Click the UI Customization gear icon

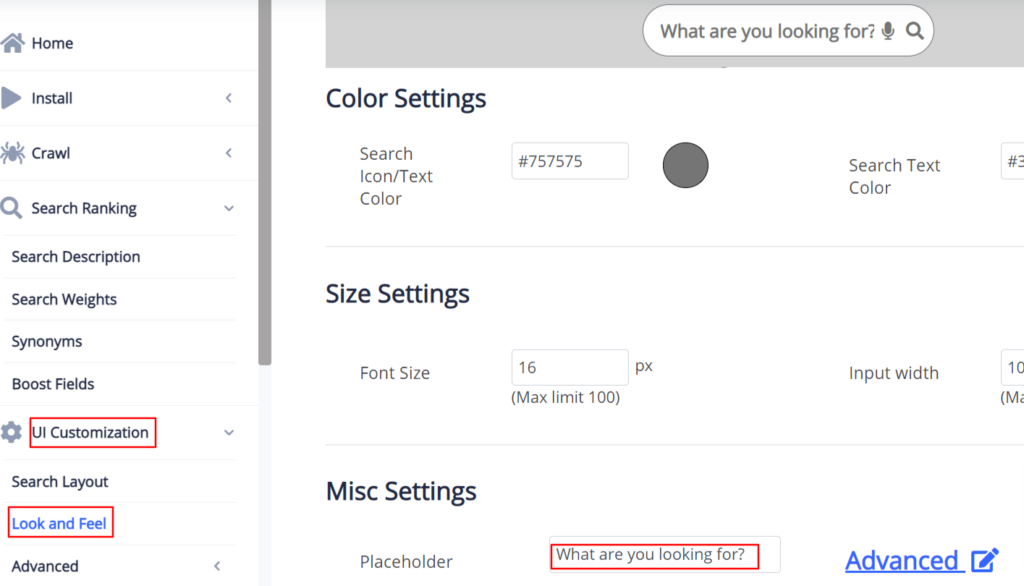(x=12, y=432)
